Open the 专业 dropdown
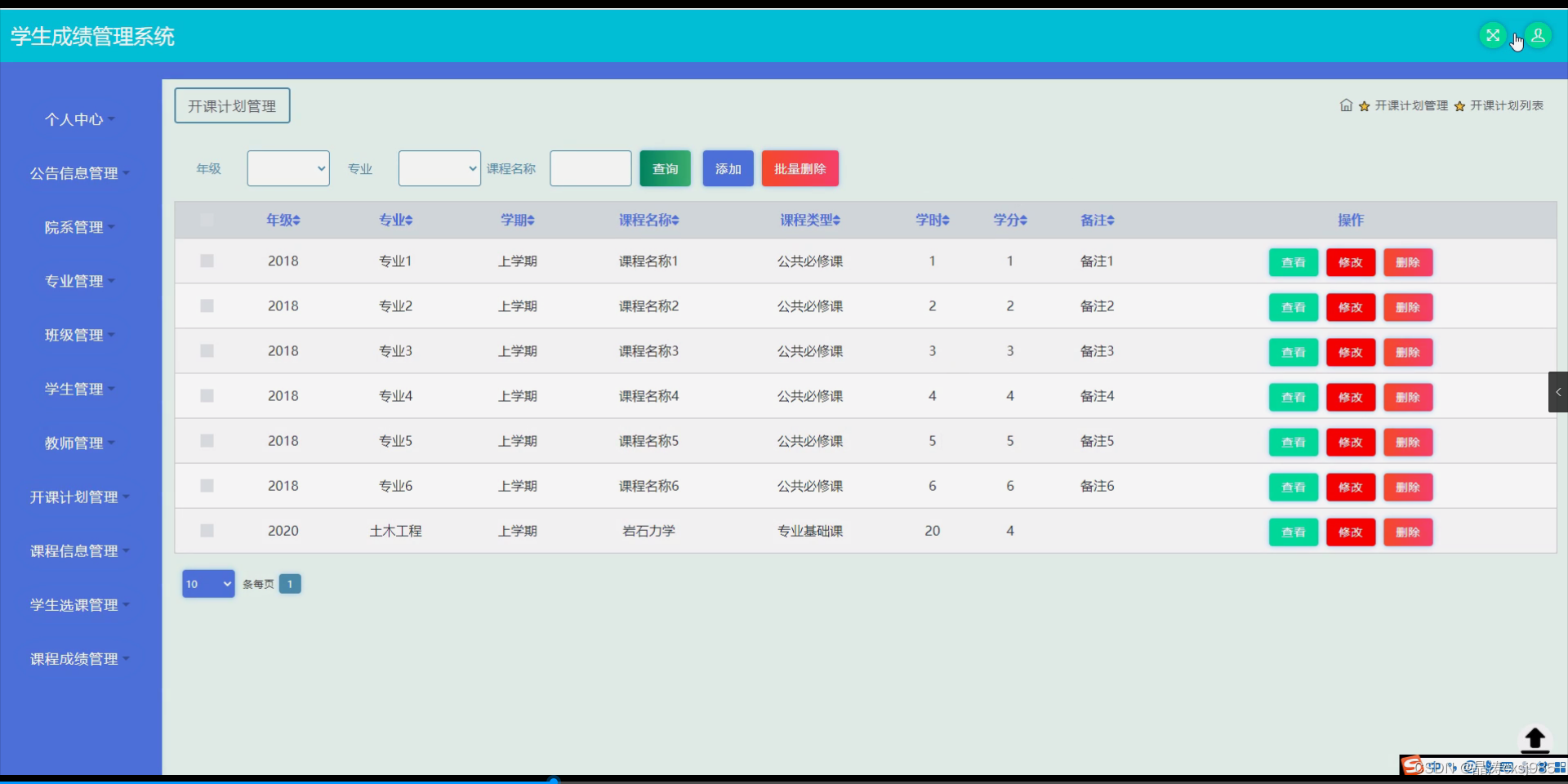1568x784 pixels. (439, 168)
